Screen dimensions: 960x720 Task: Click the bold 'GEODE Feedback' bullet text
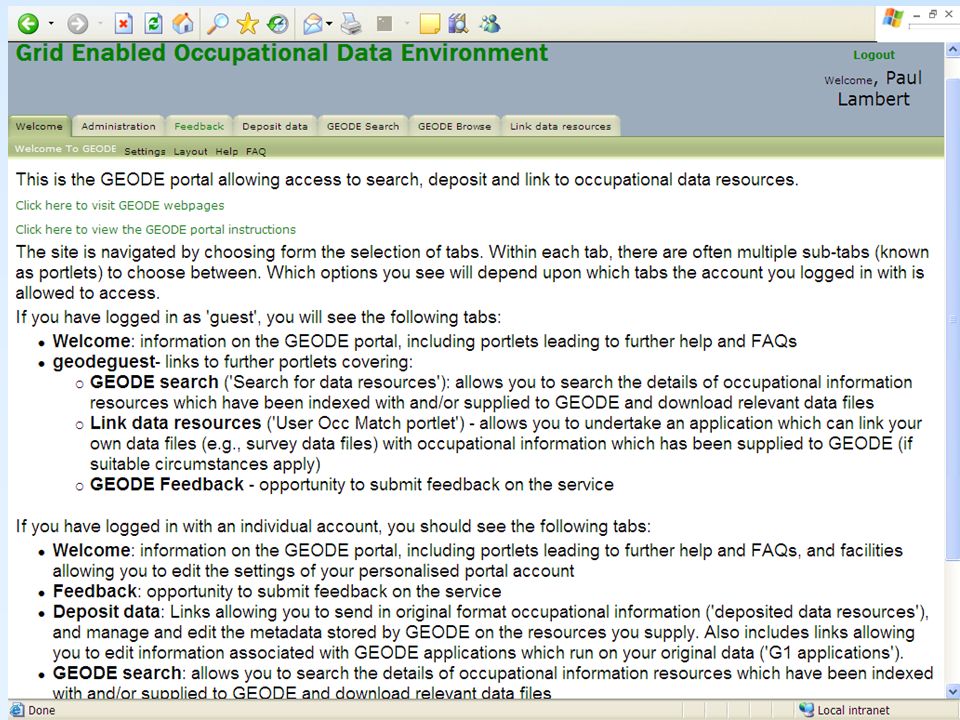(x=167, y=484)
